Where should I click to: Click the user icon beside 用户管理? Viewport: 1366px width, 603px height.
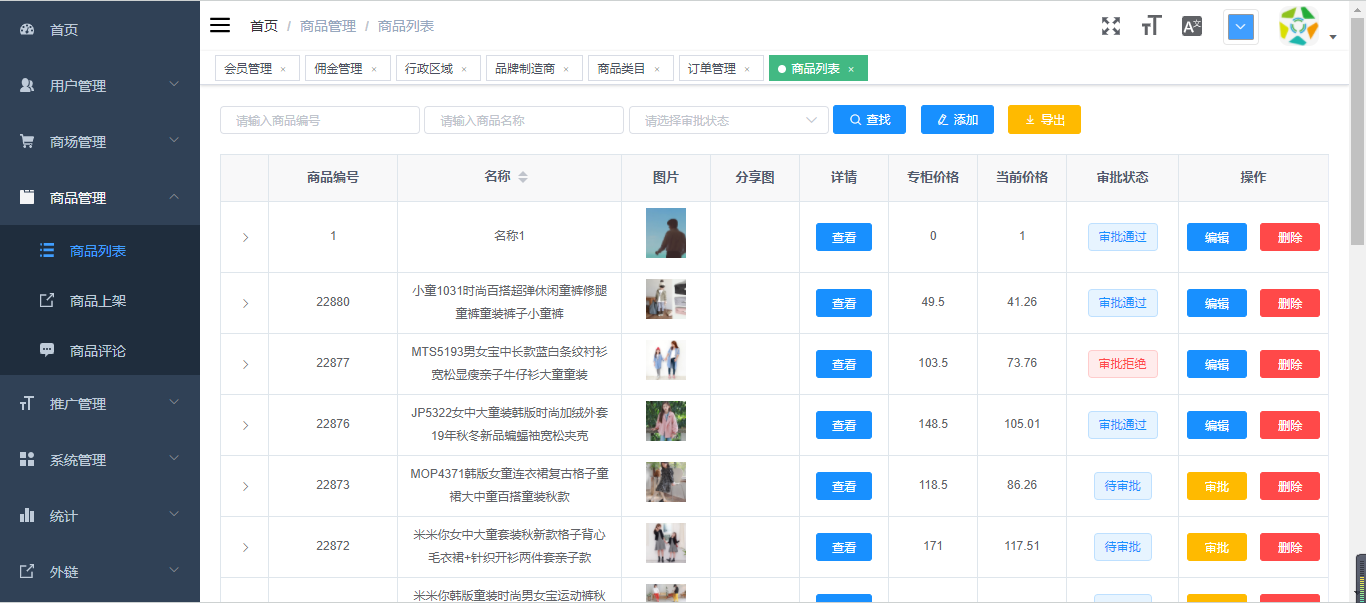(x=27, y=85)
